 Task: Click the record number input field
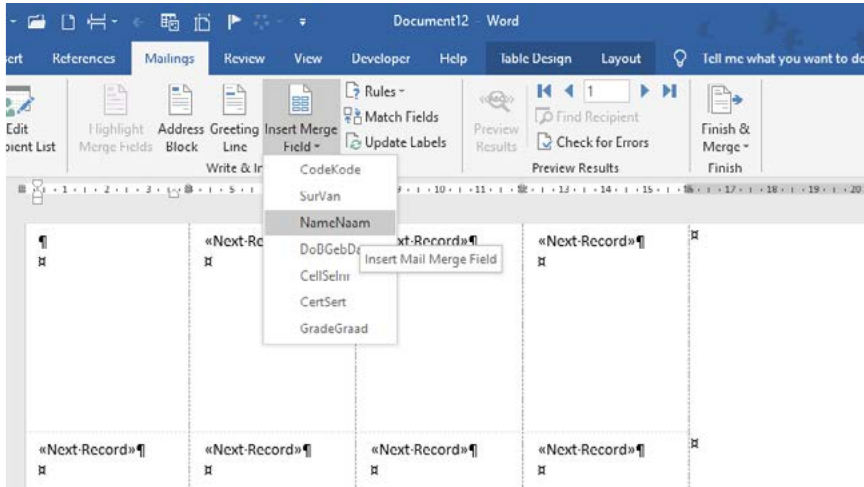(x=606, y=91)
